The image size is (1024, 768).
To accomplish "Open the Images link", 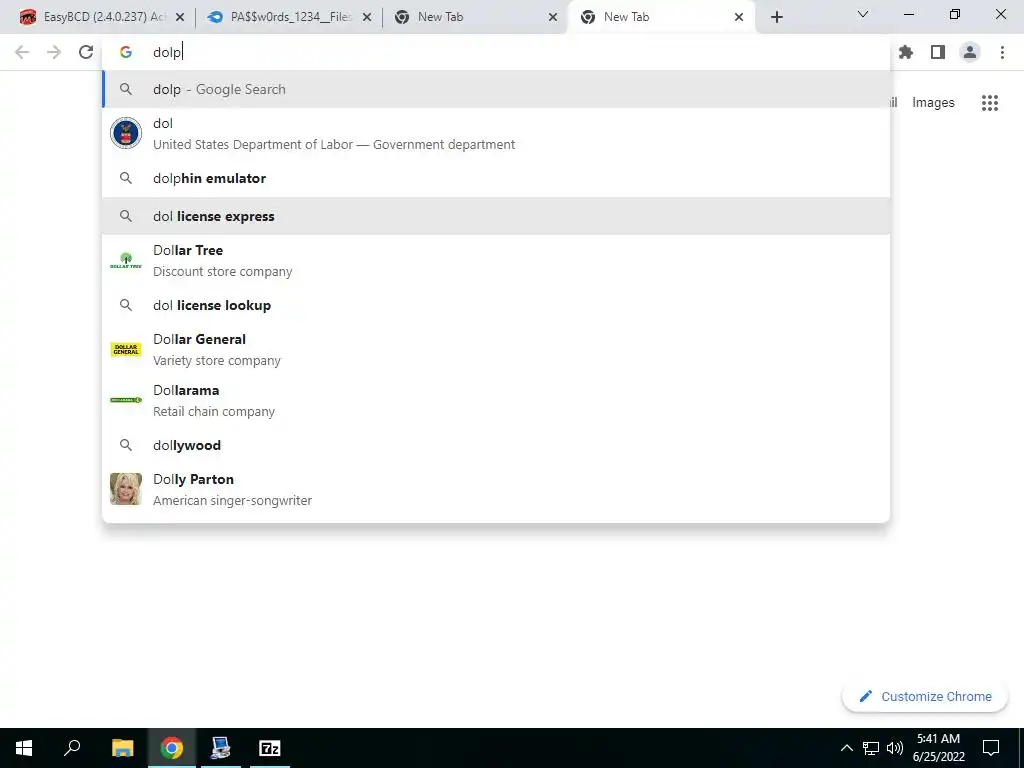I will (x=933, y=103).
